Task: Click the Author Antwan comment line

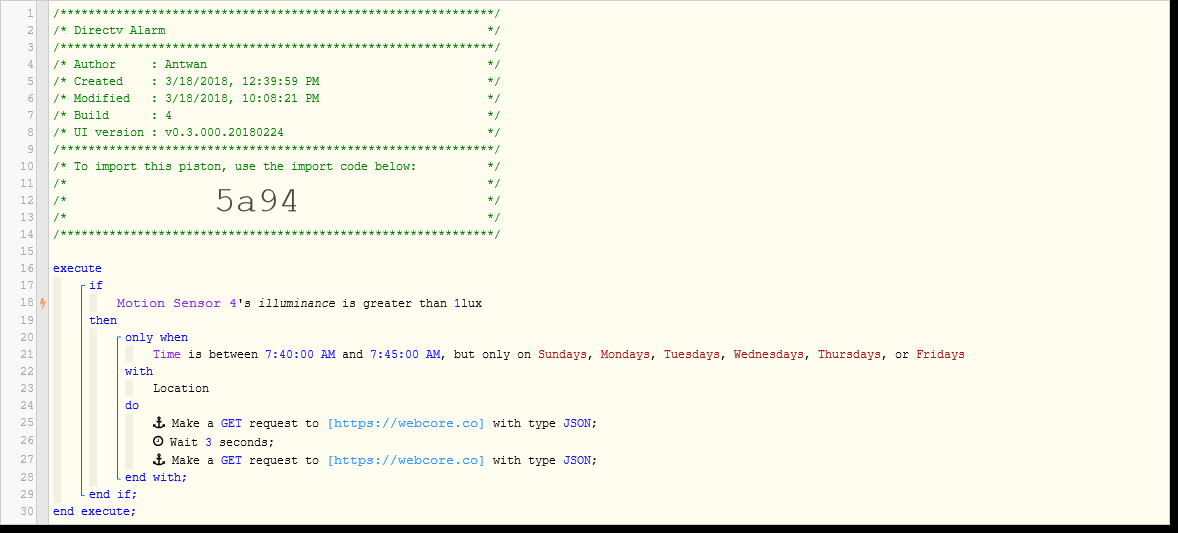Action: (x=276, y=65)
